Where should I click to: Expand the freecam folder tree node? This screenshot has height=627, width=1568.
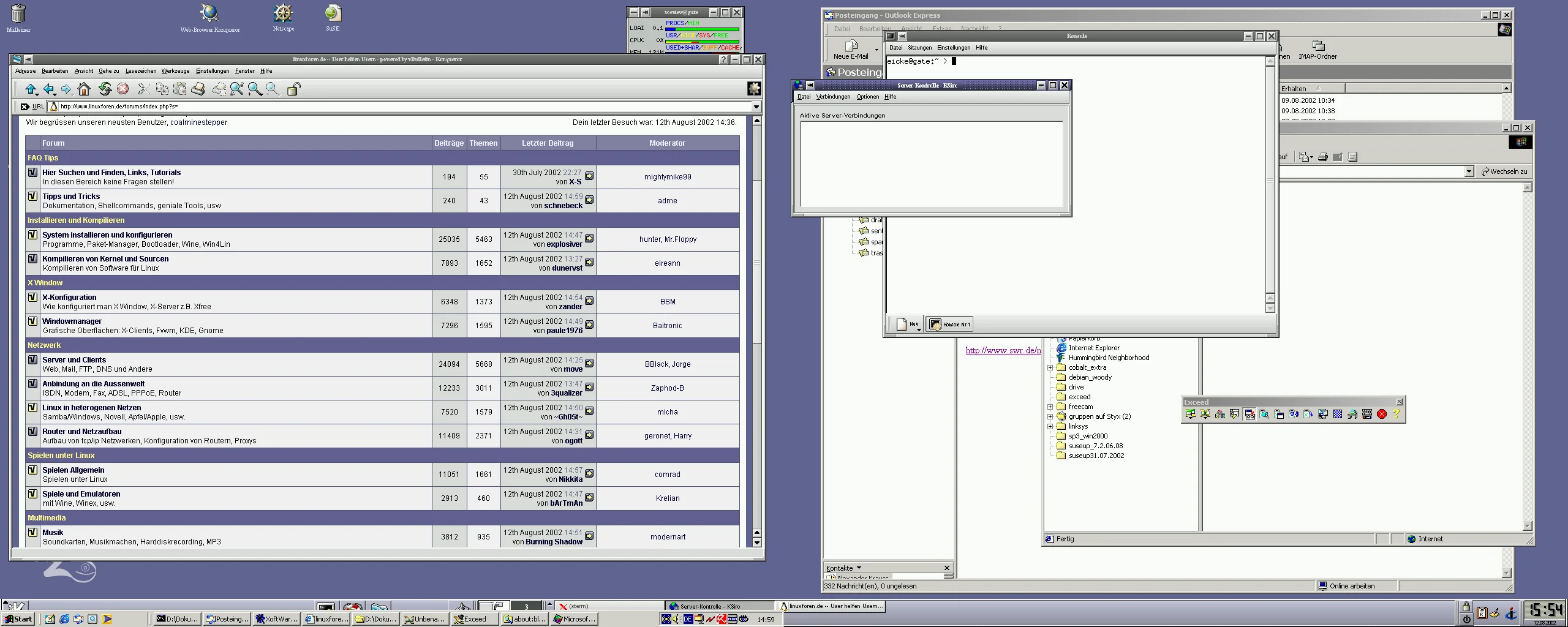point(1050,407)
